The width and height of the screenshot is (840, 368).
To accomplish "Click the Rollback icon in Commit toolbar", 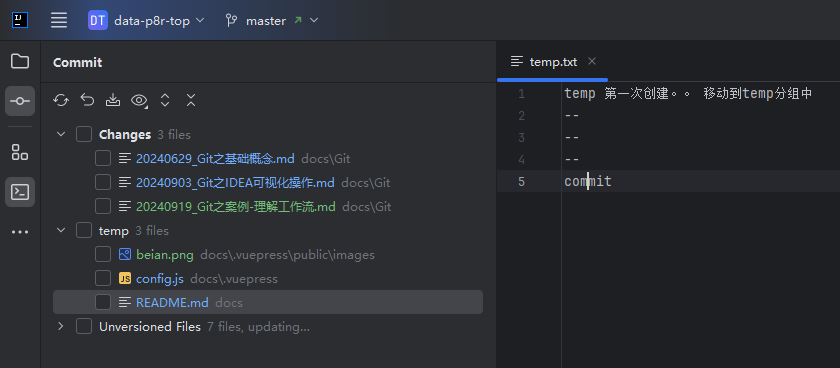I will (x=87, y=100).
